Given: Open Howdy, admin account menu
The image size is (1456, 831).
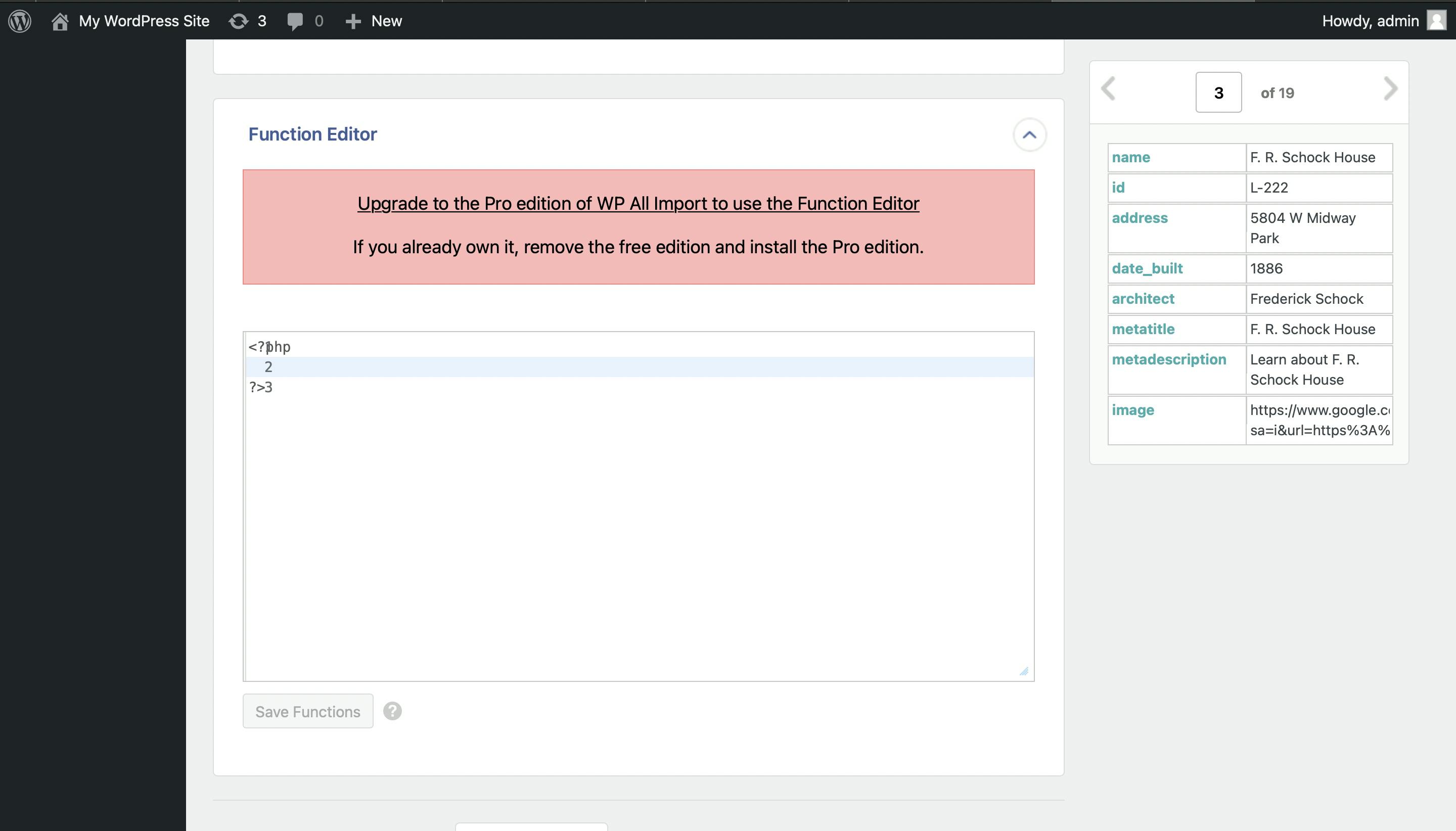Looking at the screenshot, I should point(1370,21).
